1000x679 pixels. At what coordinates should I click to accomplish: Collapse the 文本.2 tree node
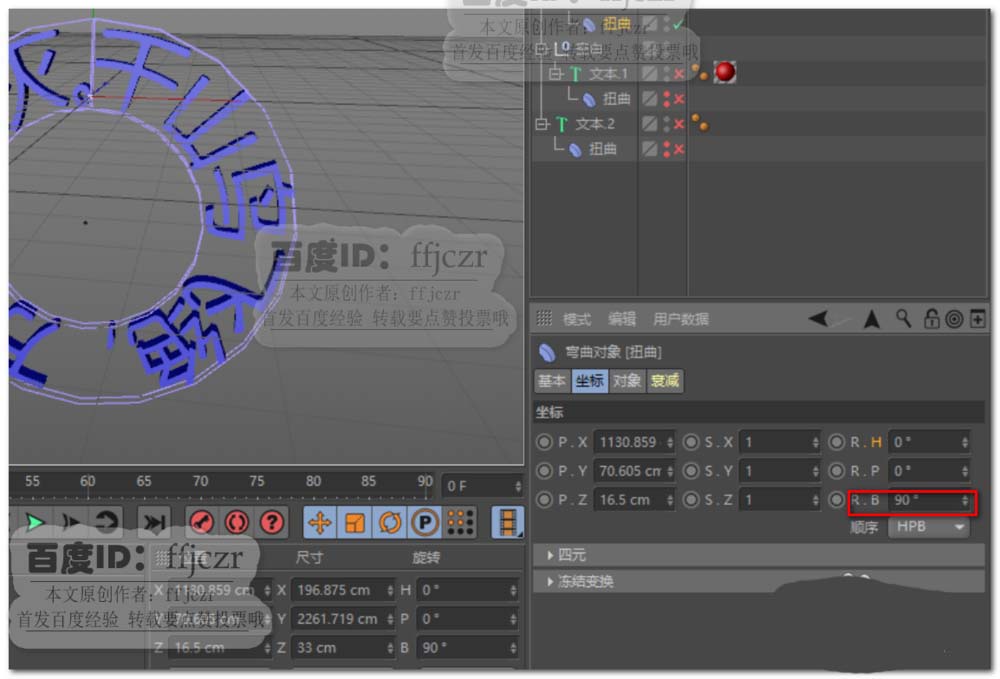pyautogui.click(x=542, y=124)
